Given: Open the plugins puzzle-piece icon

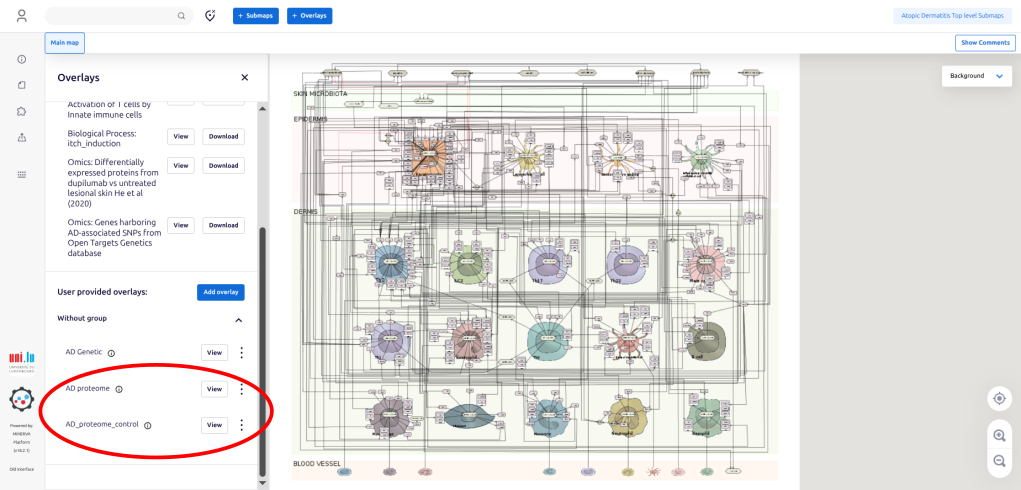Looking at the screenshot, I should click(22, 111).
